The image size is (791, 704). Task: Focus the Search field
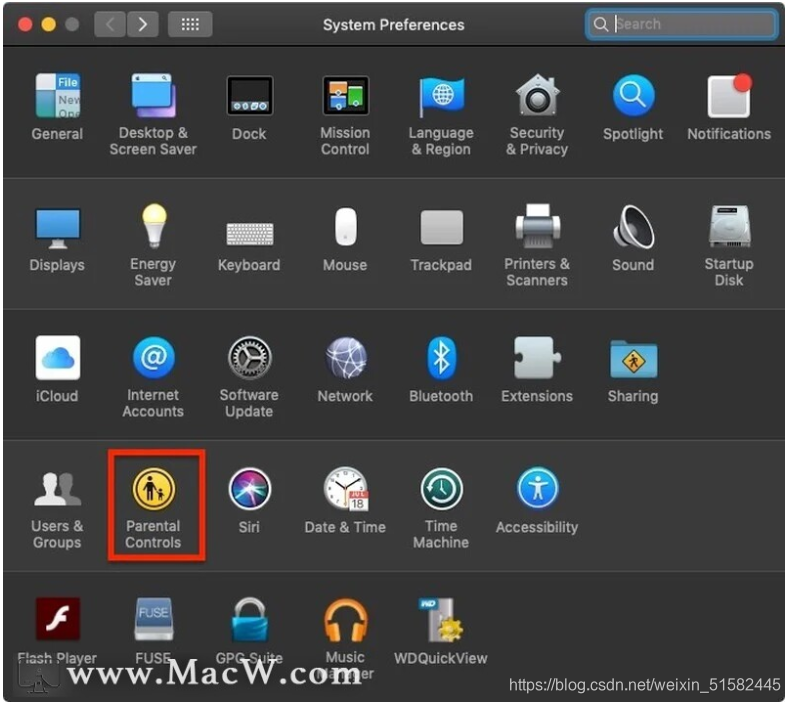(682, 24)
